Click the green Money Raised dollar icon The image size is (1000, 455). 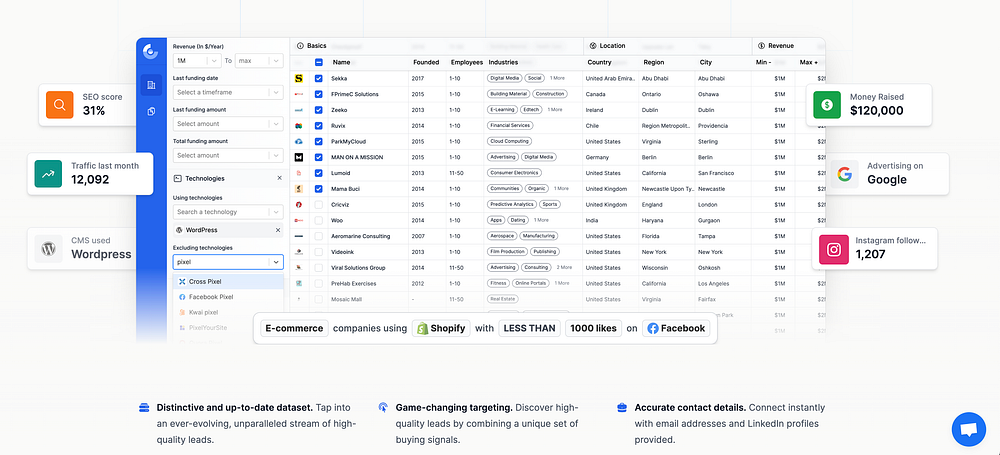827,105
